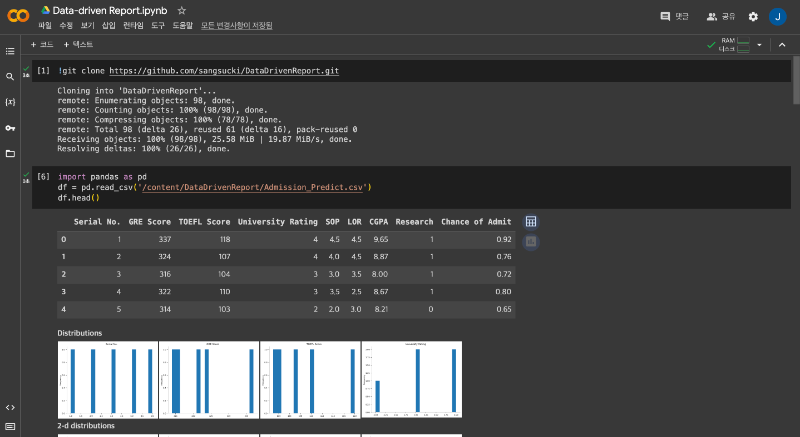
Task: Click the all changes saved link
Action: click(236, 25)
